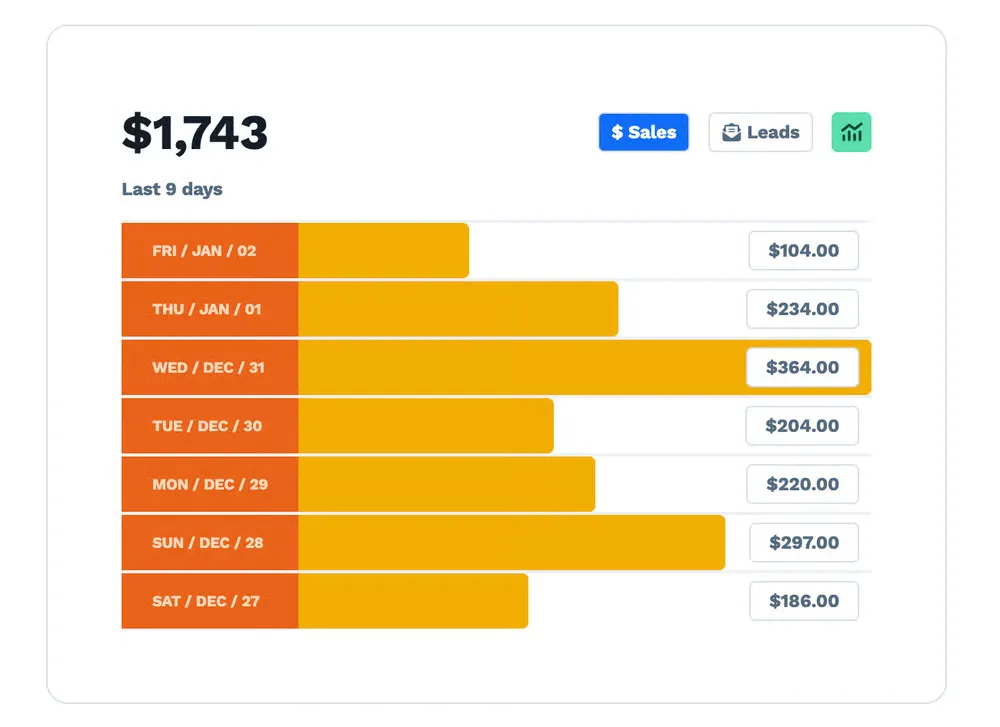Click the $297.00 value badge
The image size is (1000, 727).
pyautogui.click(x=804, y=543)
